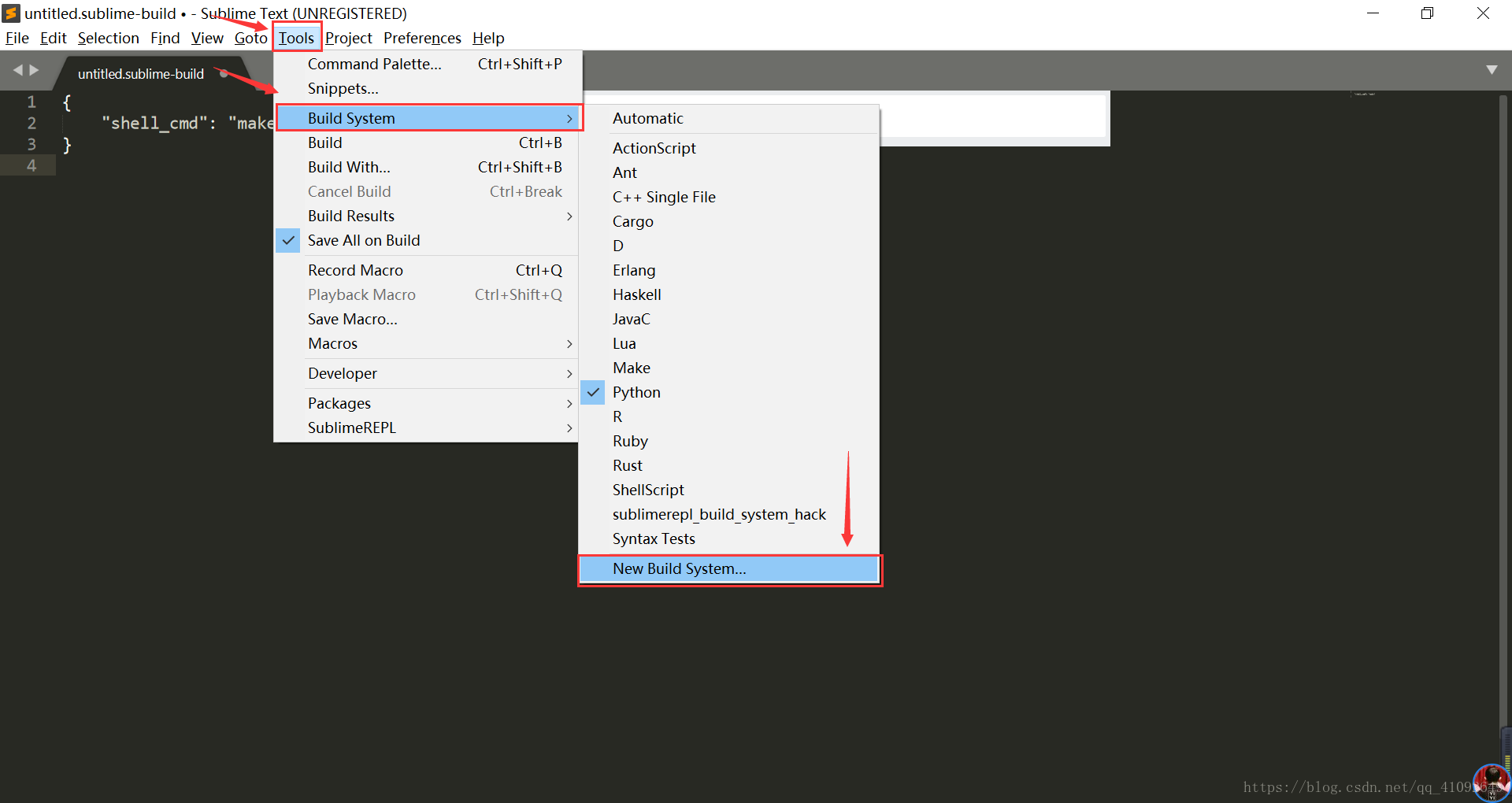The height and width of the screenshot is (803, 1512).
Task: Select Make build system
Action: pos(729,368)
